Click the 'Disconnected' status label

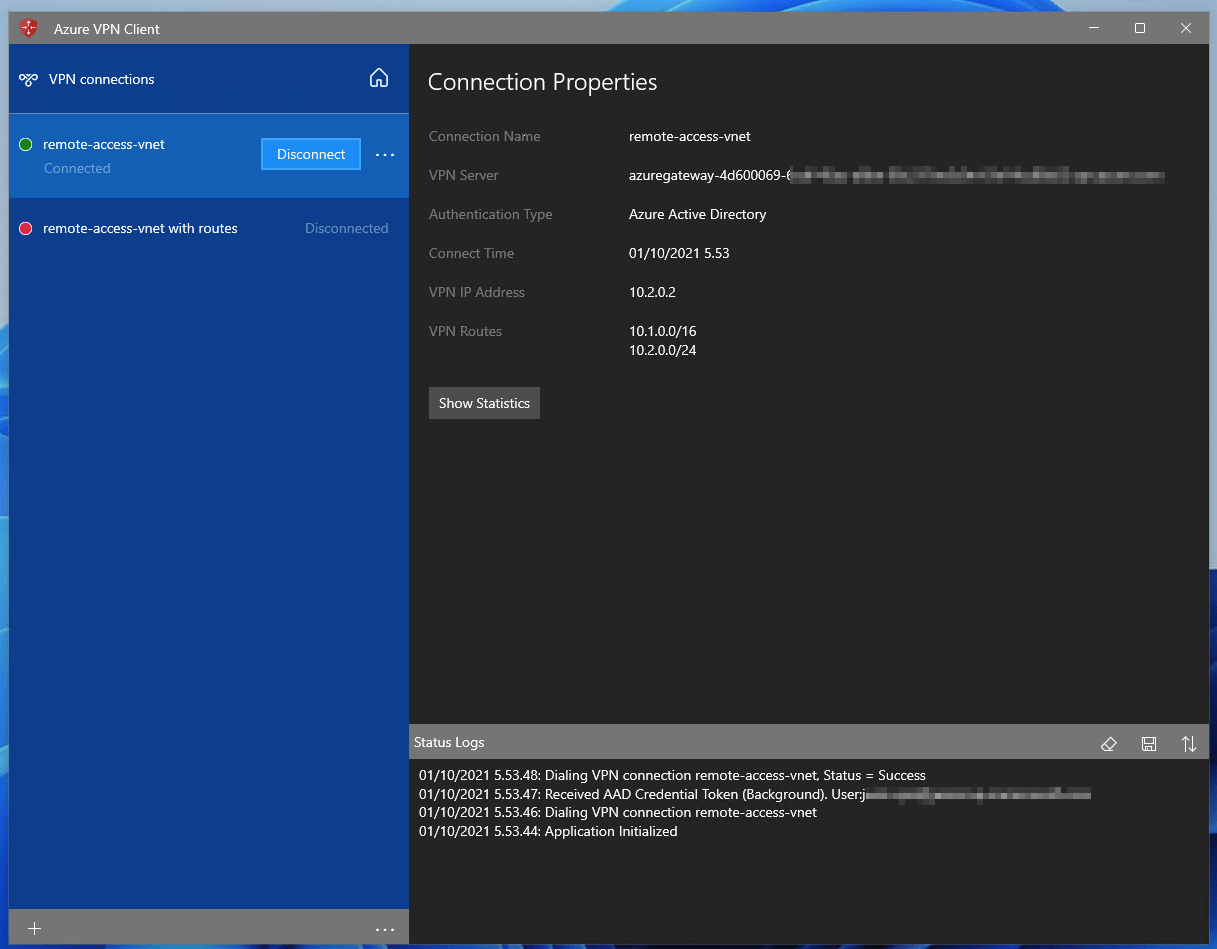click(347, 228)
